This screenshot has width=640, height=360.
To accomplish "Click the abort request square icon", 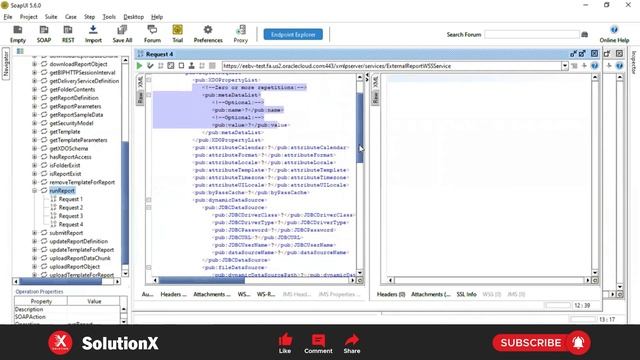I will (212, 66).
